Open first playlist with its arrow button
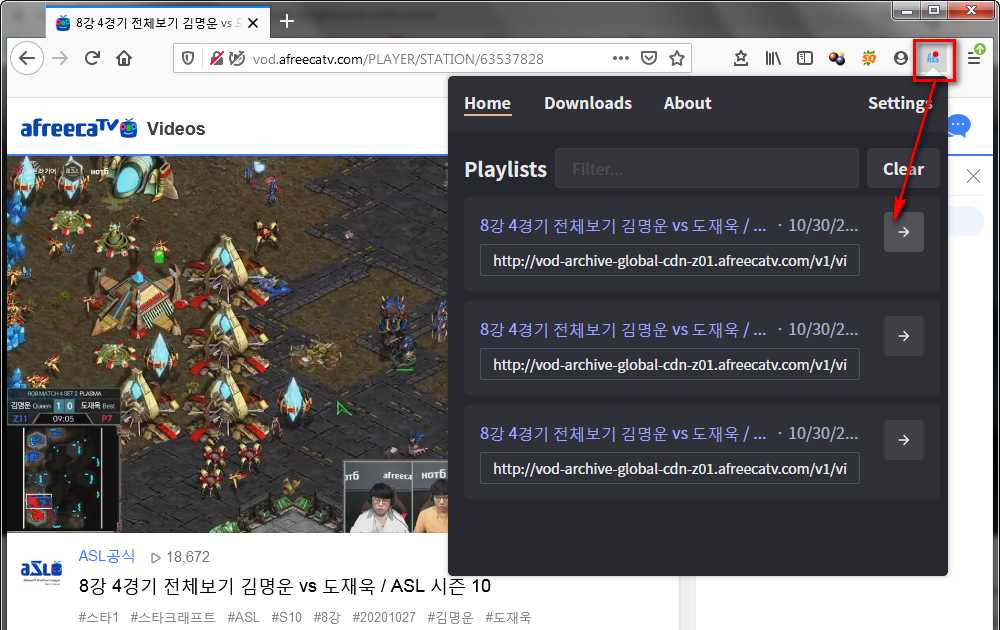 point(904,232)
